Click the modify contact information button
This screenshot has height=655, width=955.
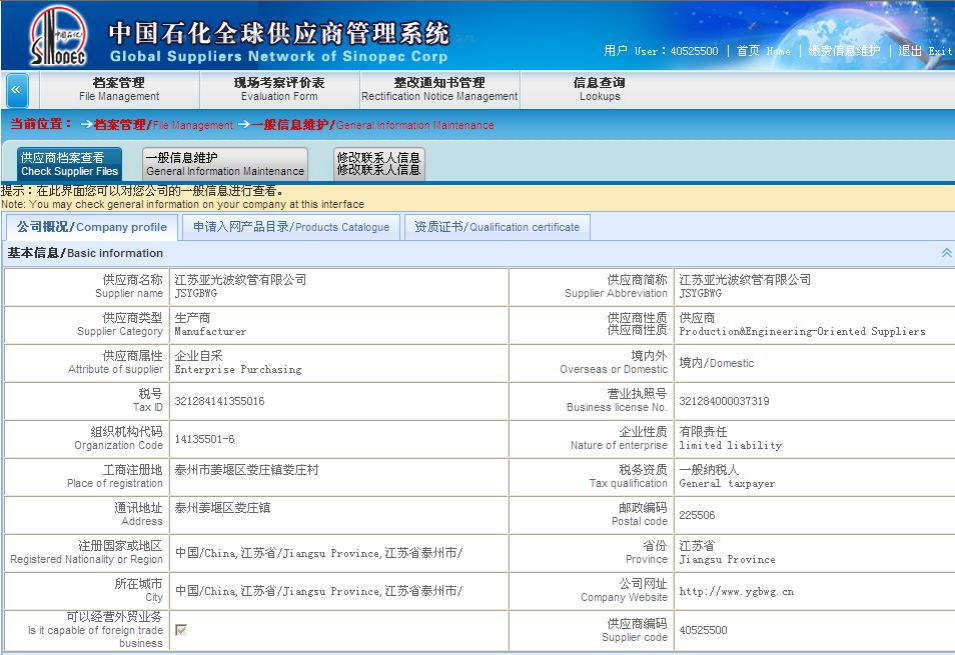tap(378, 164)
